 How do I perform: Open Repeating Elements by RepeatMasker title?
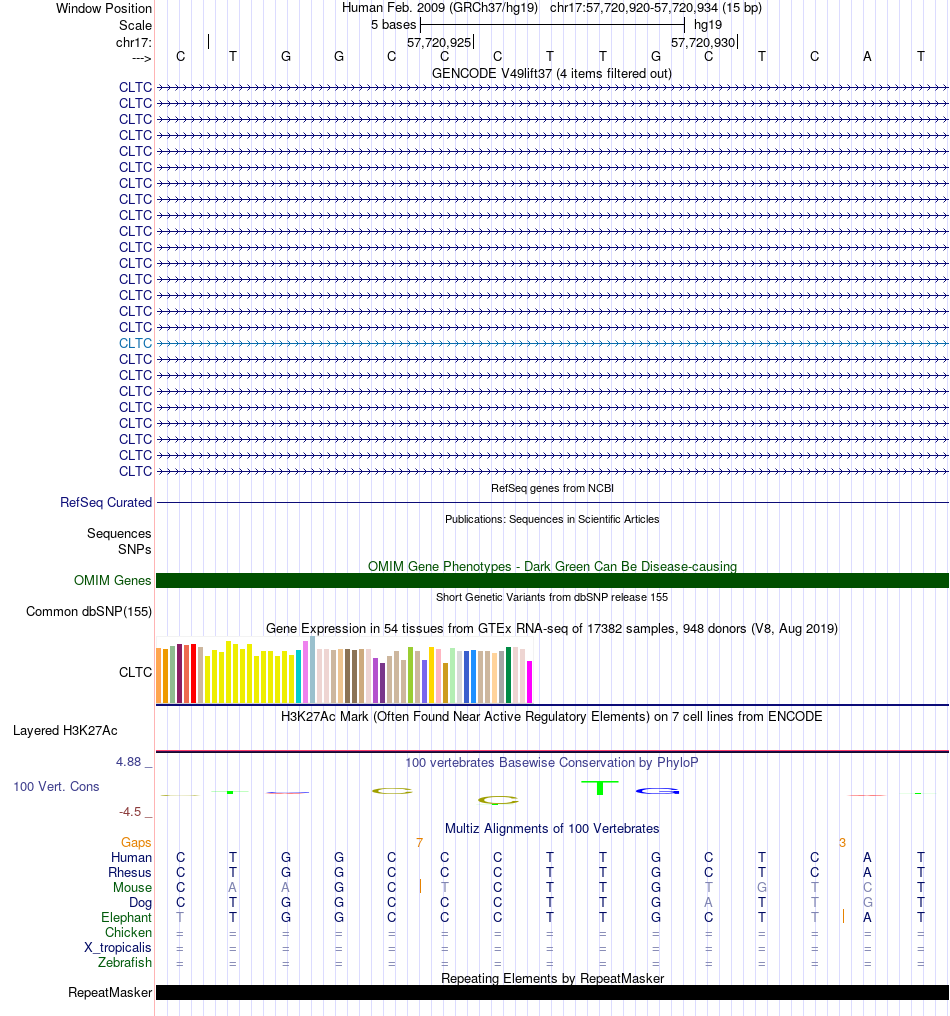point(552,978)
